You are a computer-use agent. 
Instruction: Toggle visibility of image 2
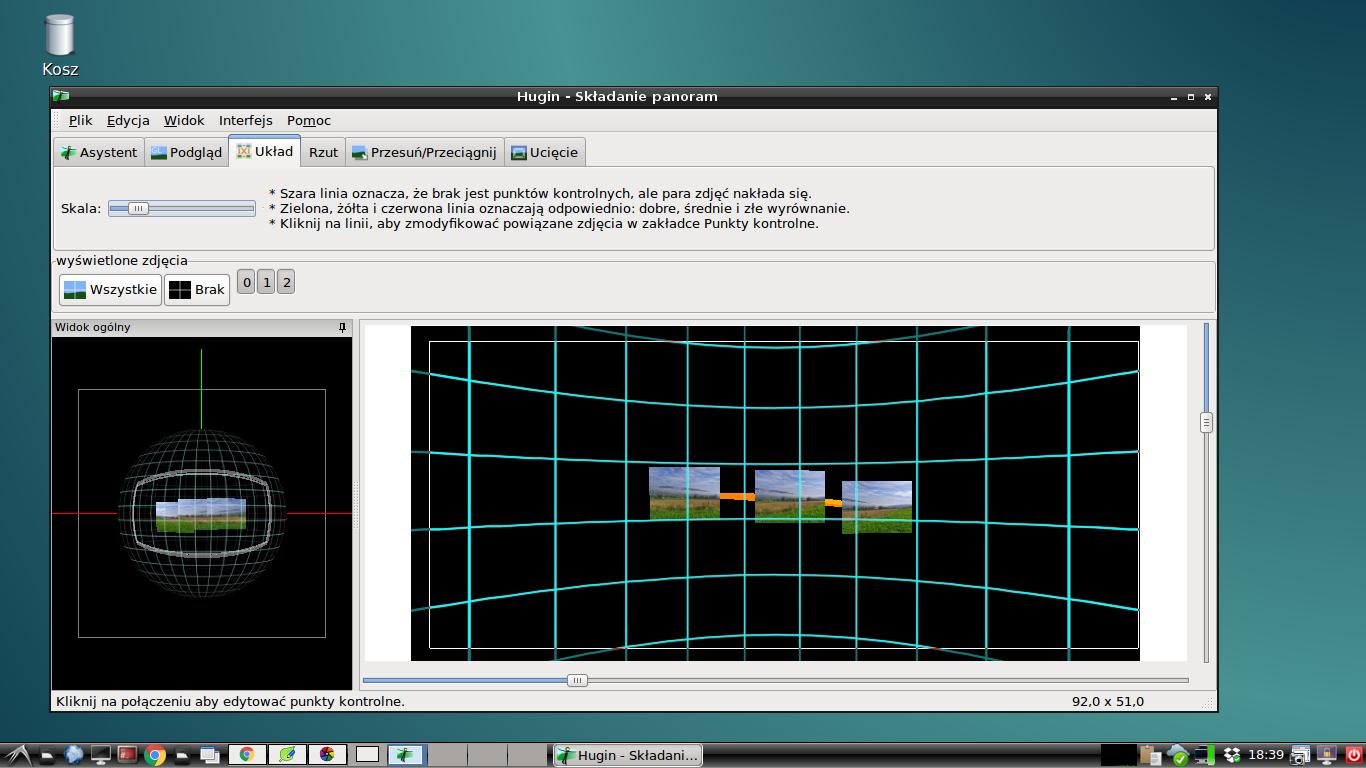(286, 282)
